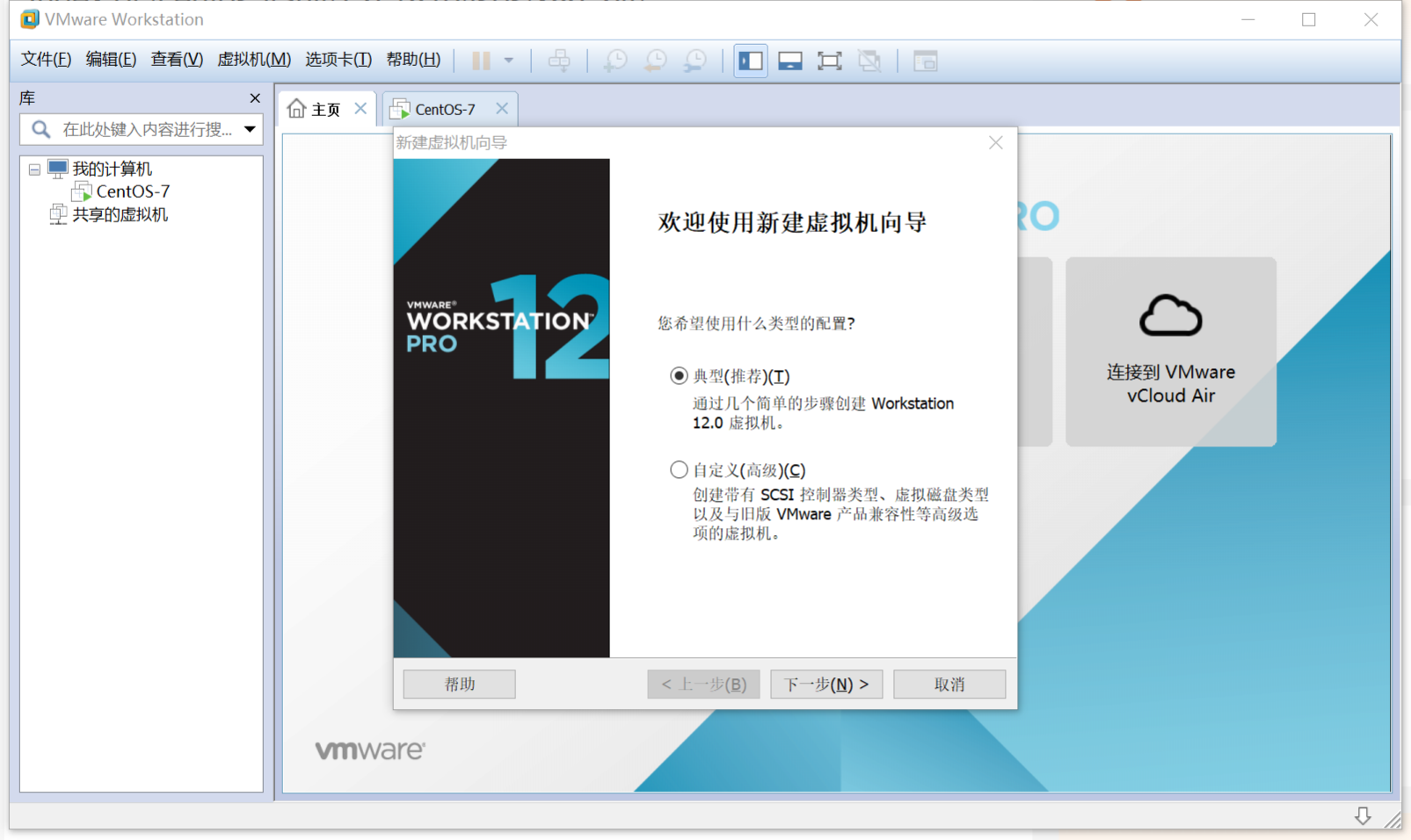
Task: Toggle the thumbnail bar view icon
Action: (790, 61)
